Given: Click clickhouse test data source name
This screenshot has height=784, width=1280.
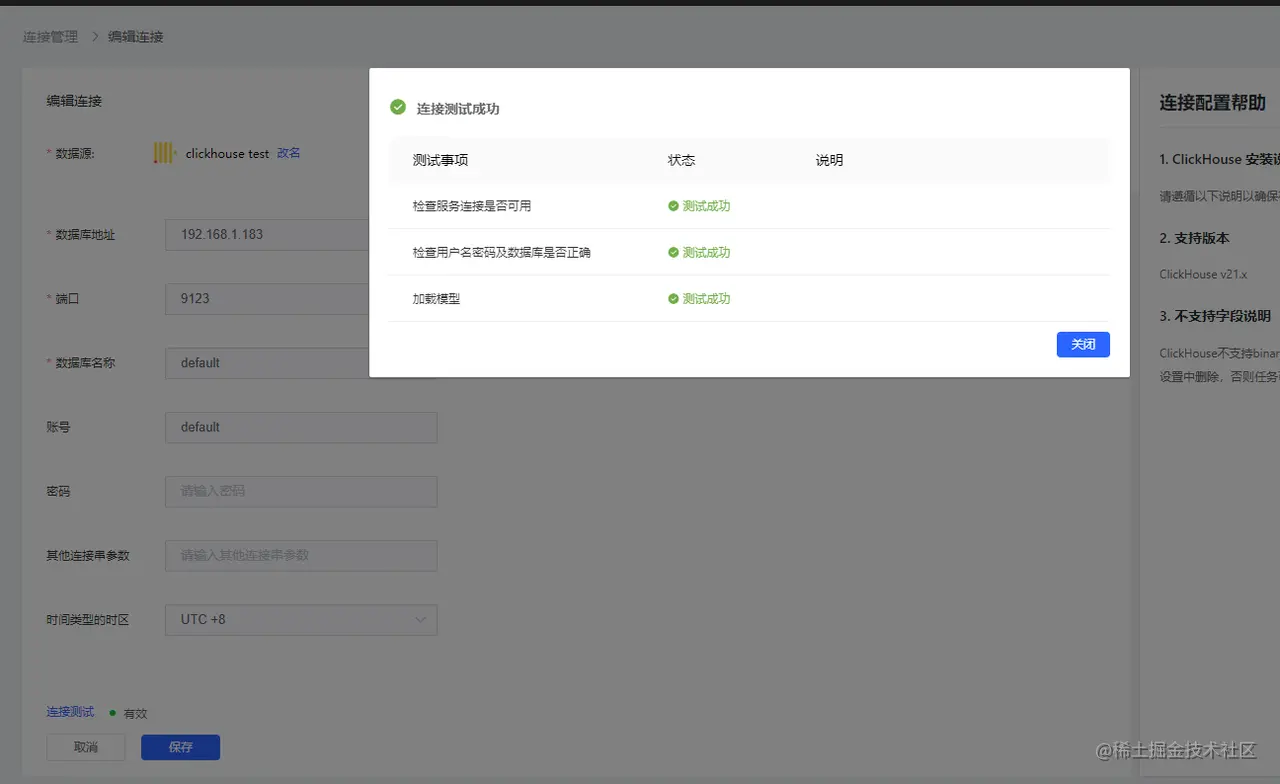Looking at the screenshot, I should click(x=228, y=153).
